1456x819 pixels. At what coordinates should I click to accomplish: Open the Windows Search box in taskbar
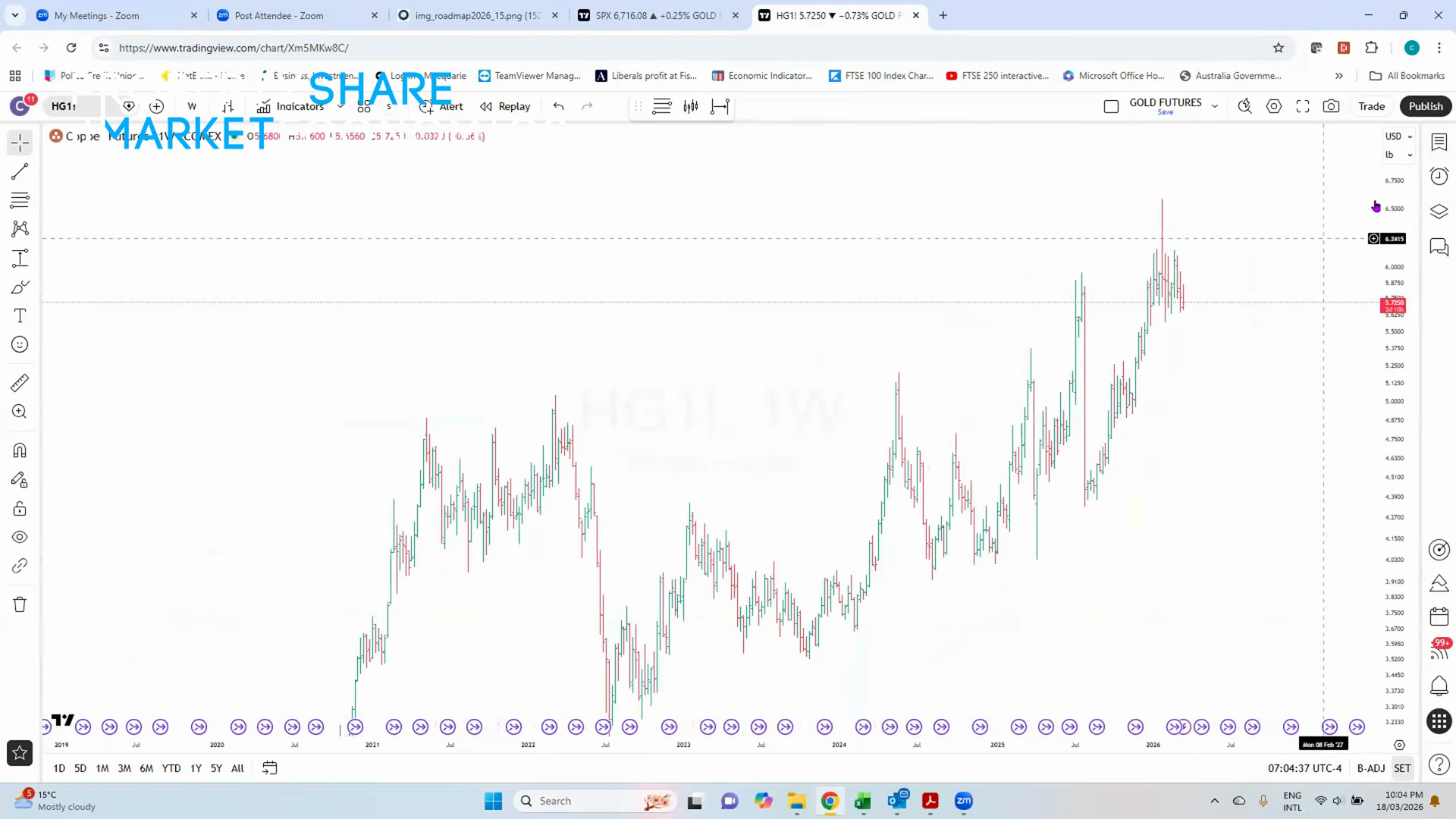[595, 801]
